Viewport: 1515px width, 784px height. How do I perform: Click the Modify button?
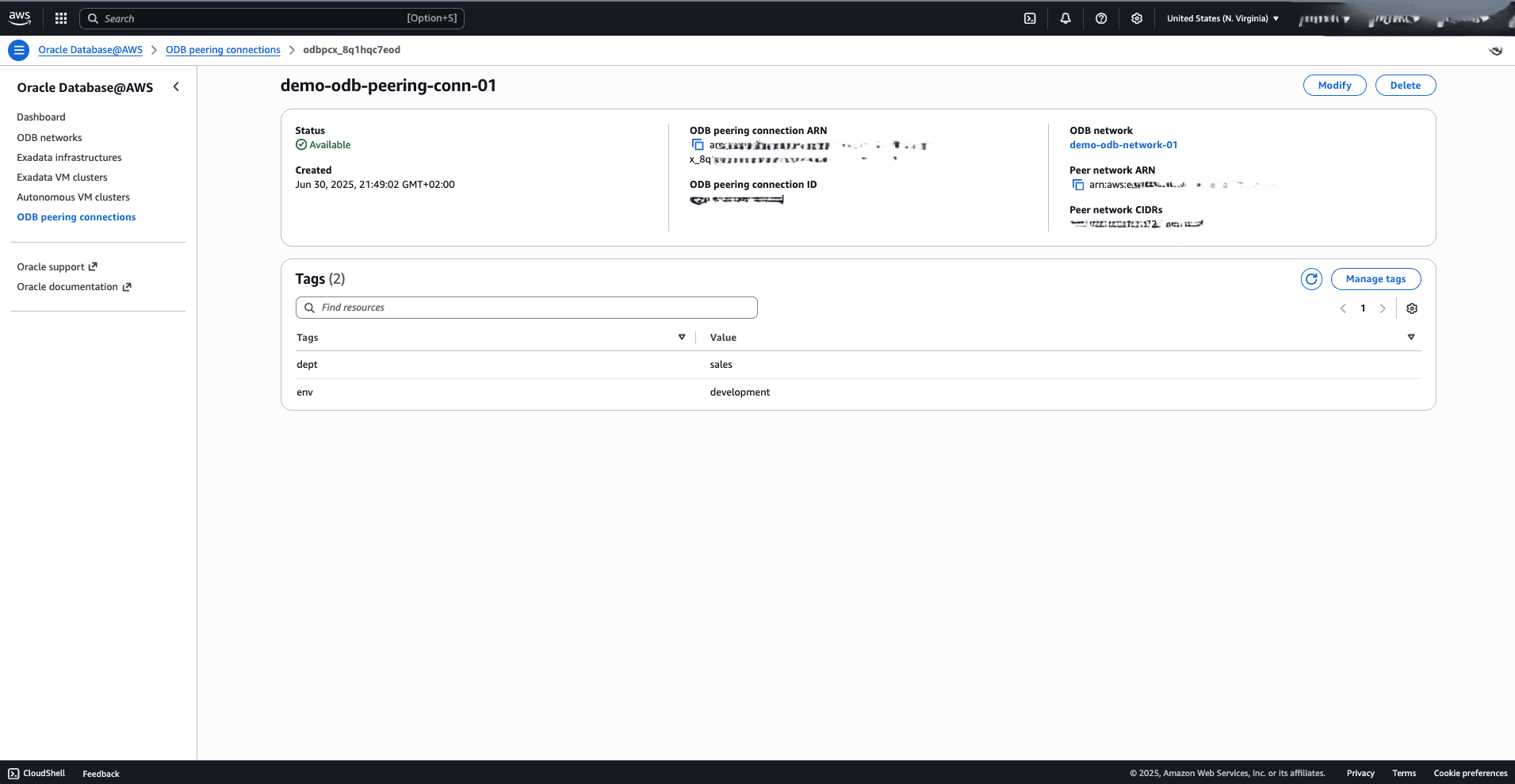click(x=1334, y=85)
